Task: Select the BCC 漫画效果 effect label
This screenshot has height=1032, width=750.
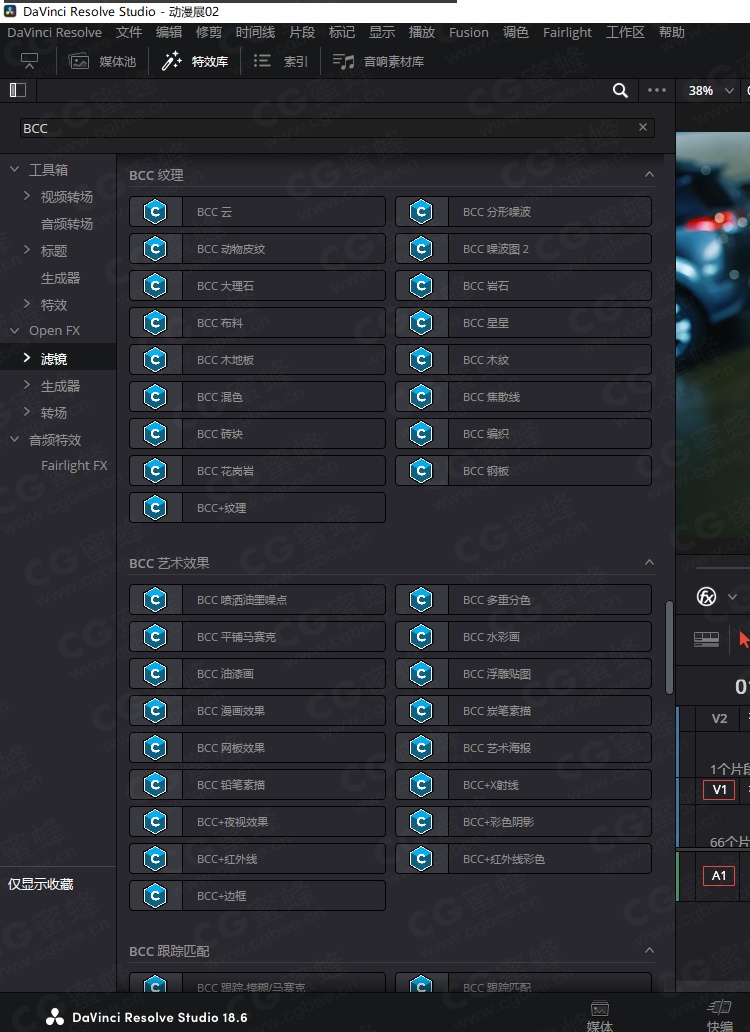Action: point(231,711)
